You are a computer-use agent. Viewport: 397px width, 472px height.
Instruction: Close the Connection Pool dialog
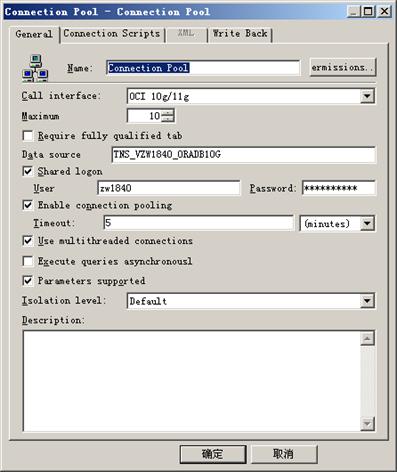pos(384,12)
